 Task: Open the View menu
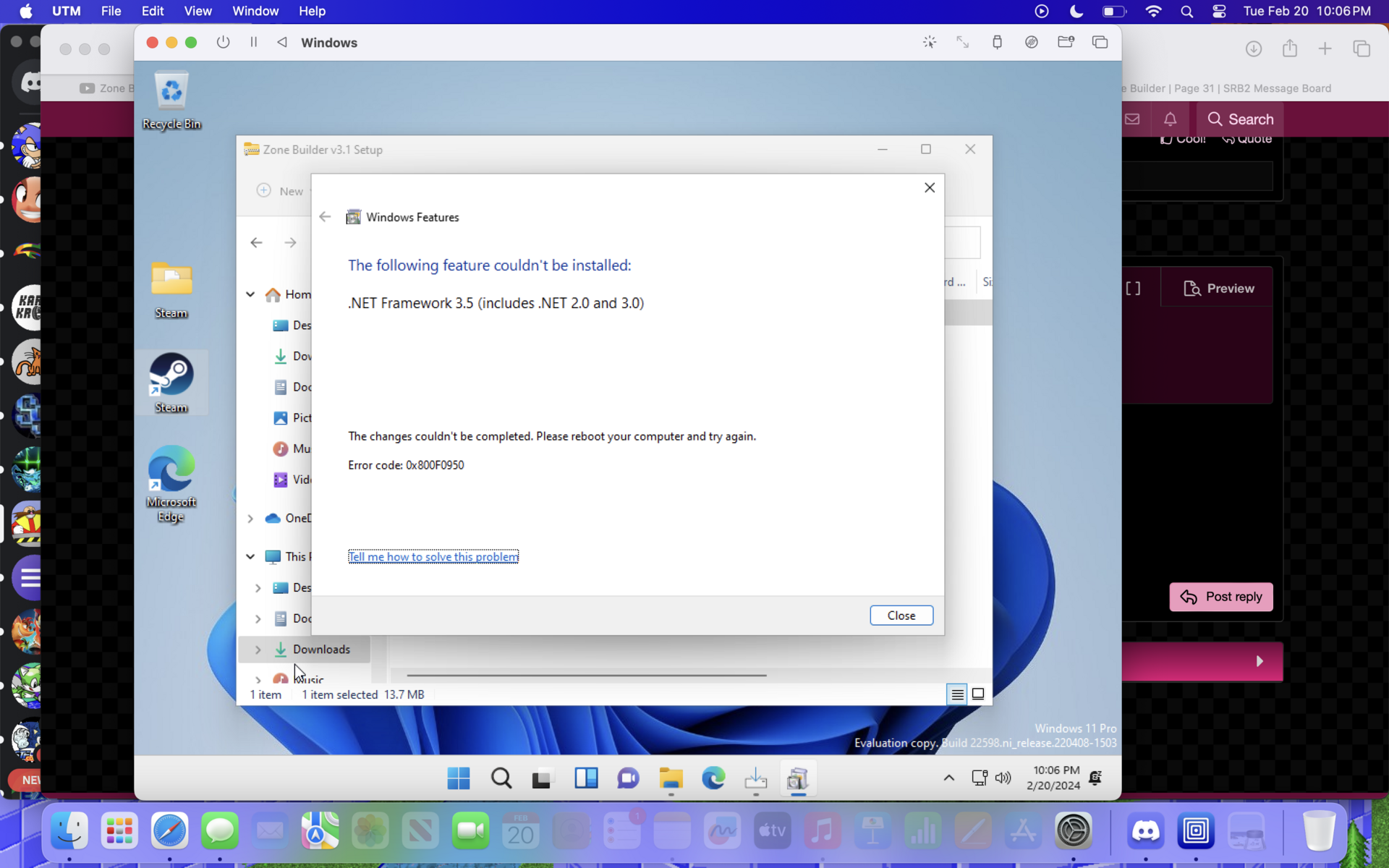[x=197, y=11]
